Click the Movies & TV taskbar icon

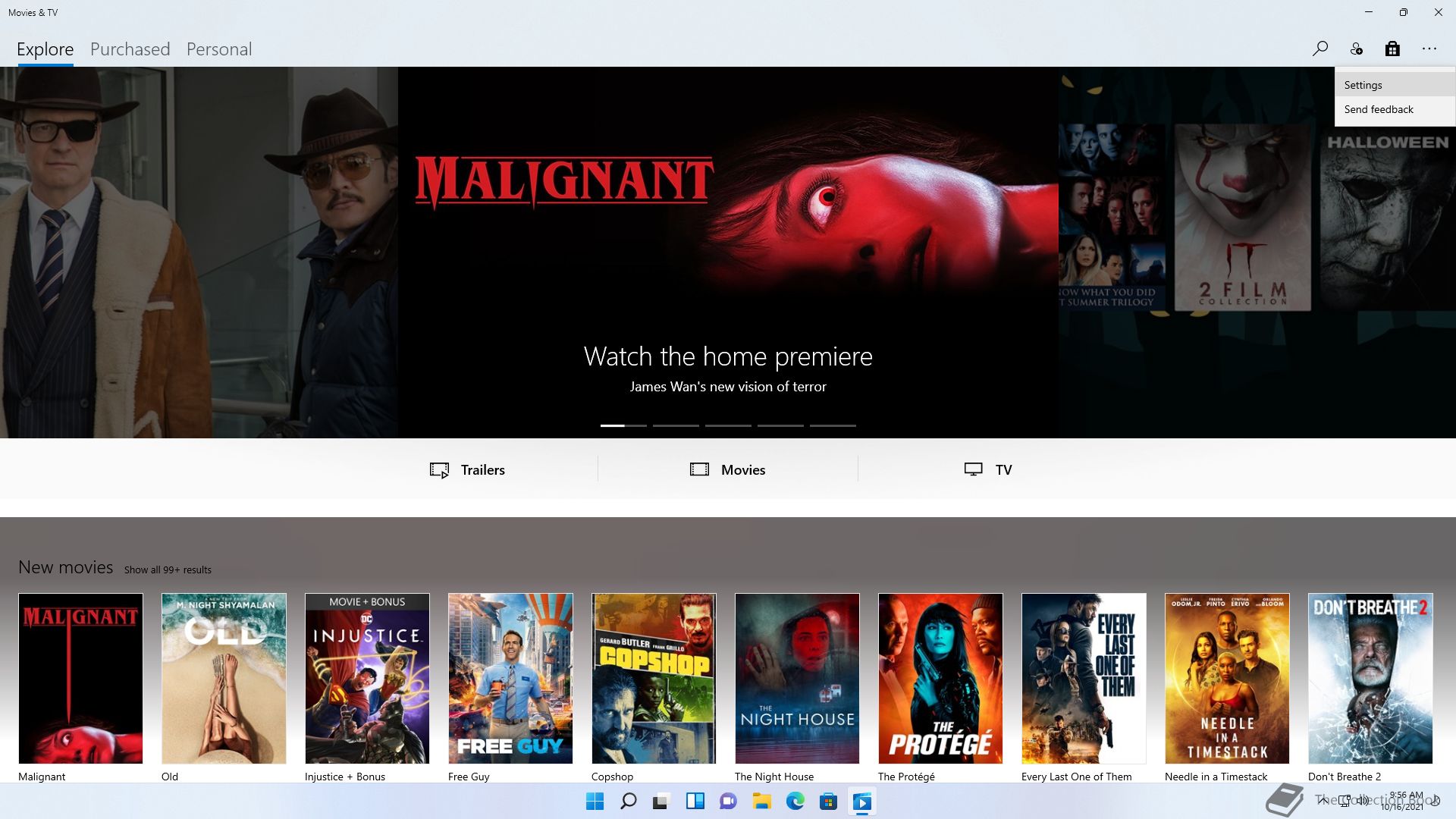tap(861, 802)
